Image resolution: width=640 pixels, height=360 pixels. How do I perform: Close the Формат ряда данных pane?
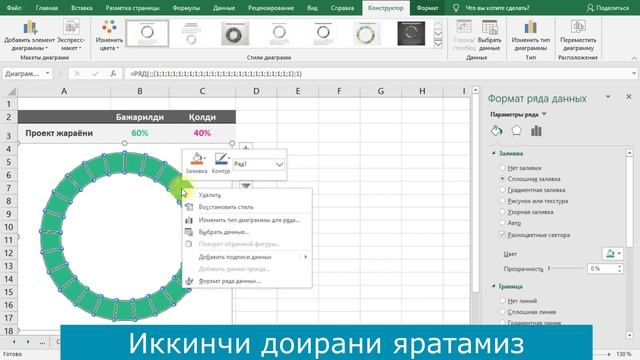[x=629, y=96]
